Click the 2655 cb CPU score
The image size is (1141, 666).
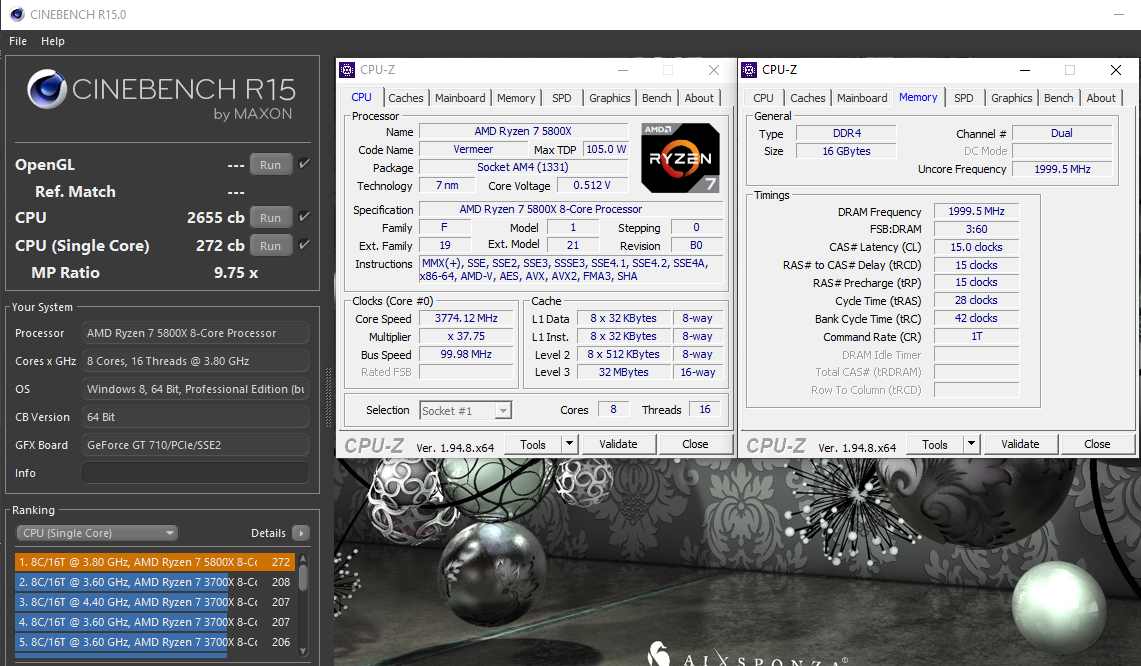coord(215,218)
